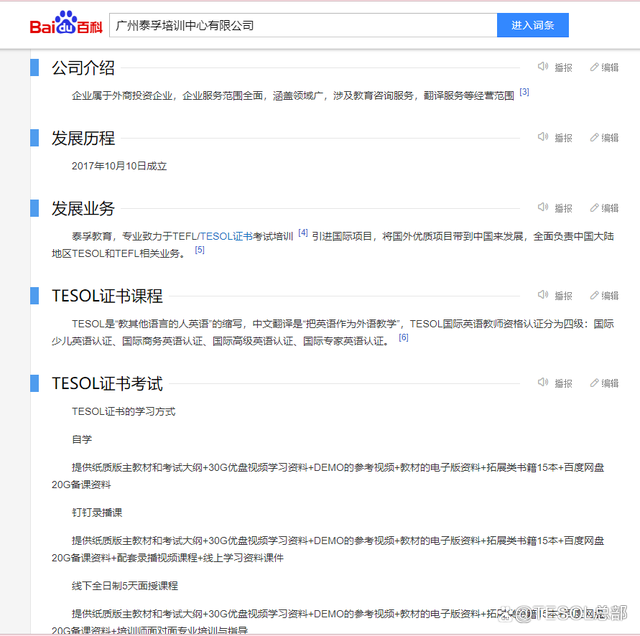This screenshot has width=640, height=636.
Task: Play audio broadcast for TESOL证书考试 section
Action: click(x=542, y=382)
